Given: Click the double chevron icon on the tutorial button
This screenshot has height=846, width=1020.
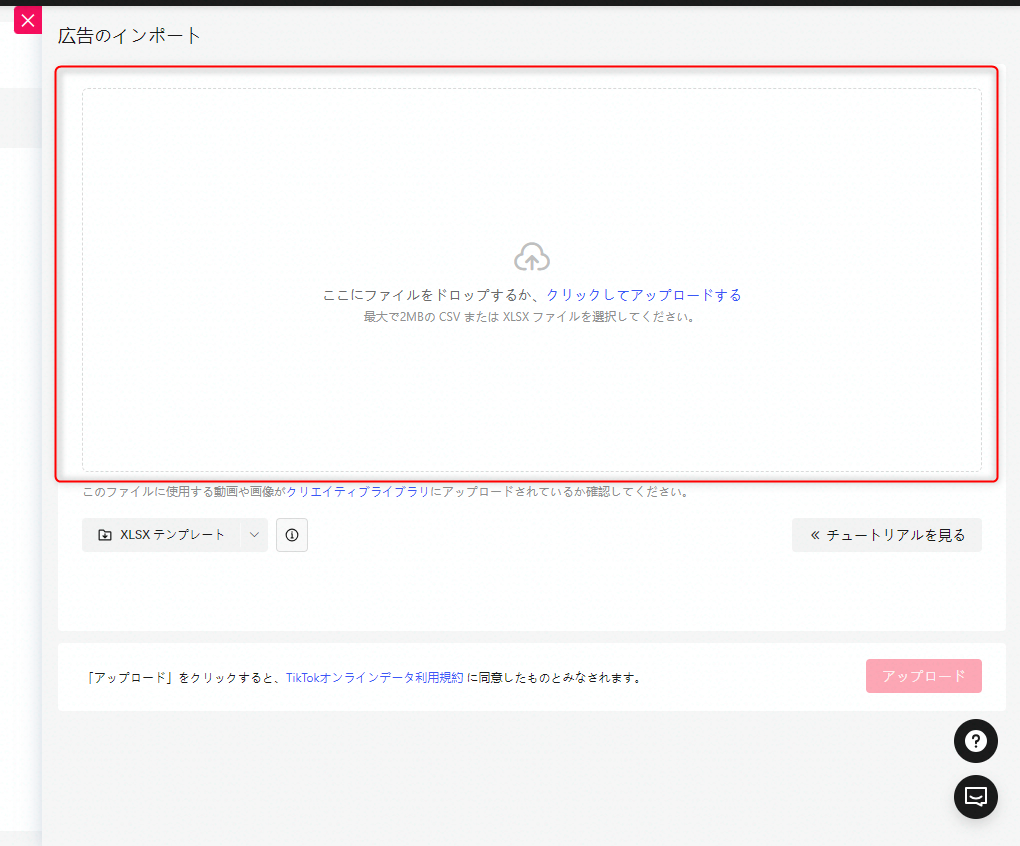Looking at the screenshot, I should pos(815,535).
